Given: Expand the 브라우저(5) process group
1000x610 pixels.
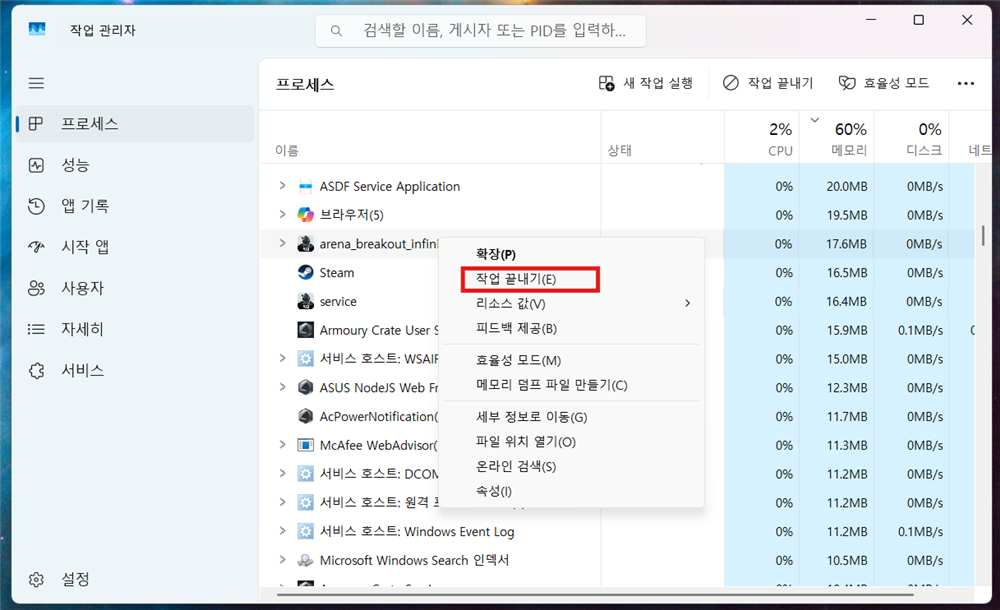Looking at the screenshot, I should point(282,214).
